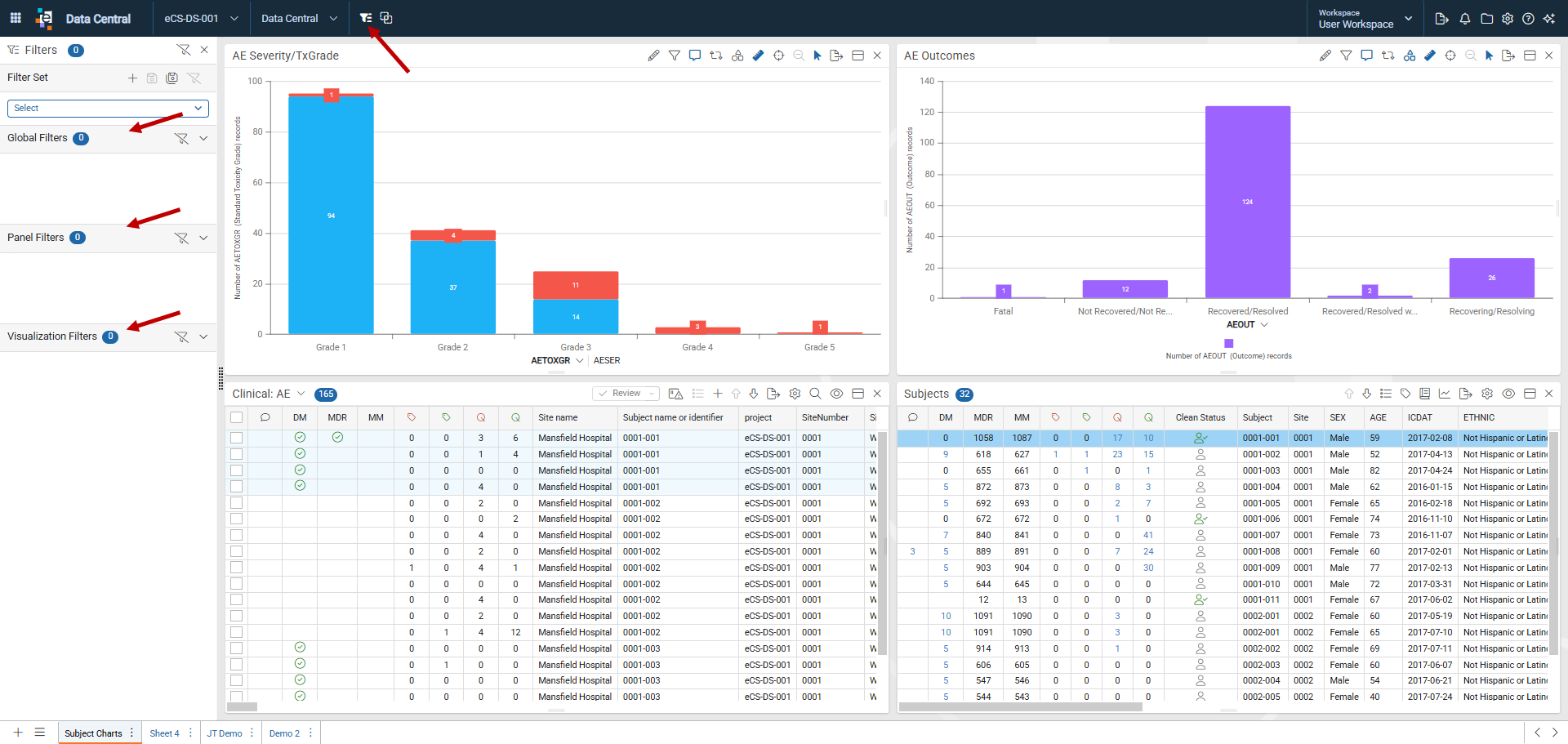Click the purple AEOUT legend swatch
The width and height of the screenshot is (1568, 744).
[1229, 343]
